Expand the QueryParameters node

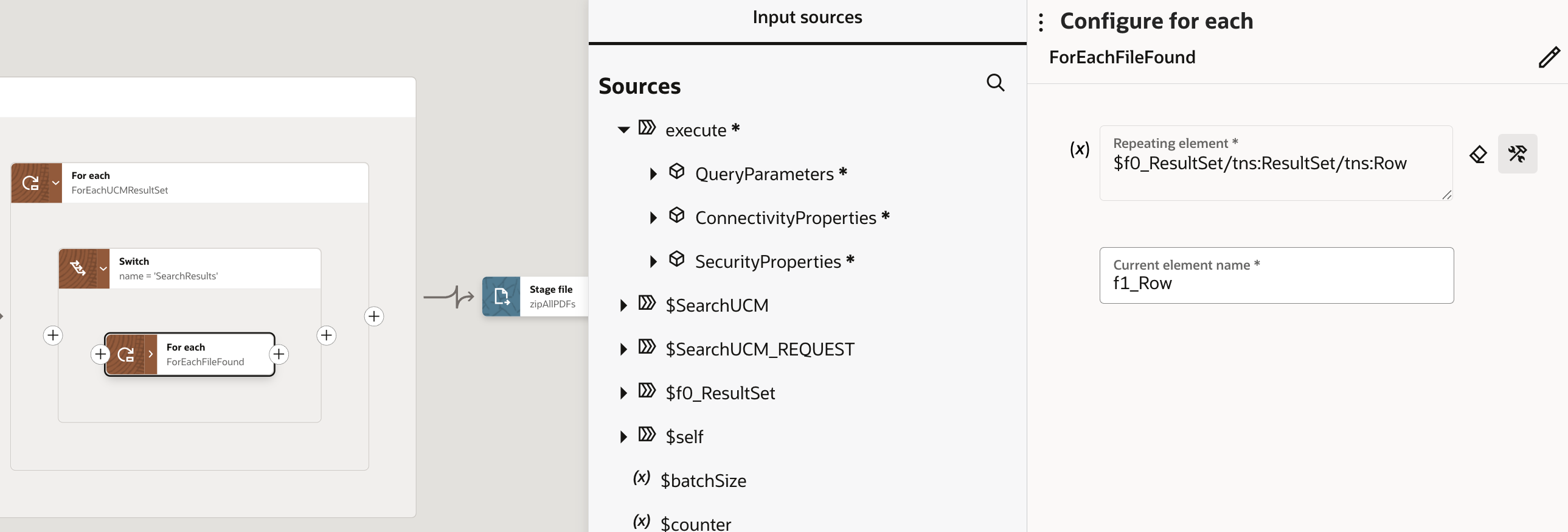coord(653,174)
